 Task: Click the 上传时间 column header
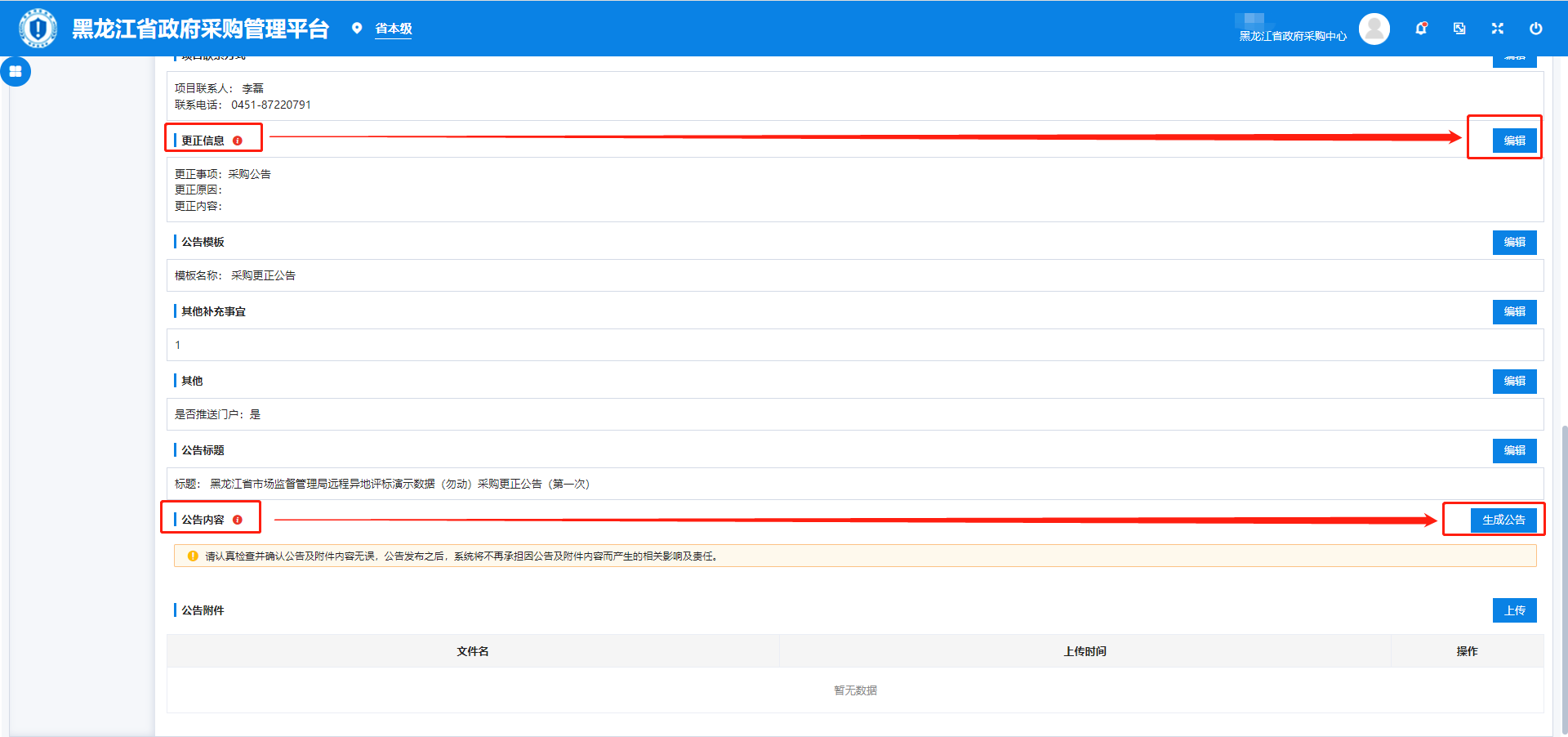coord(1085,651)
